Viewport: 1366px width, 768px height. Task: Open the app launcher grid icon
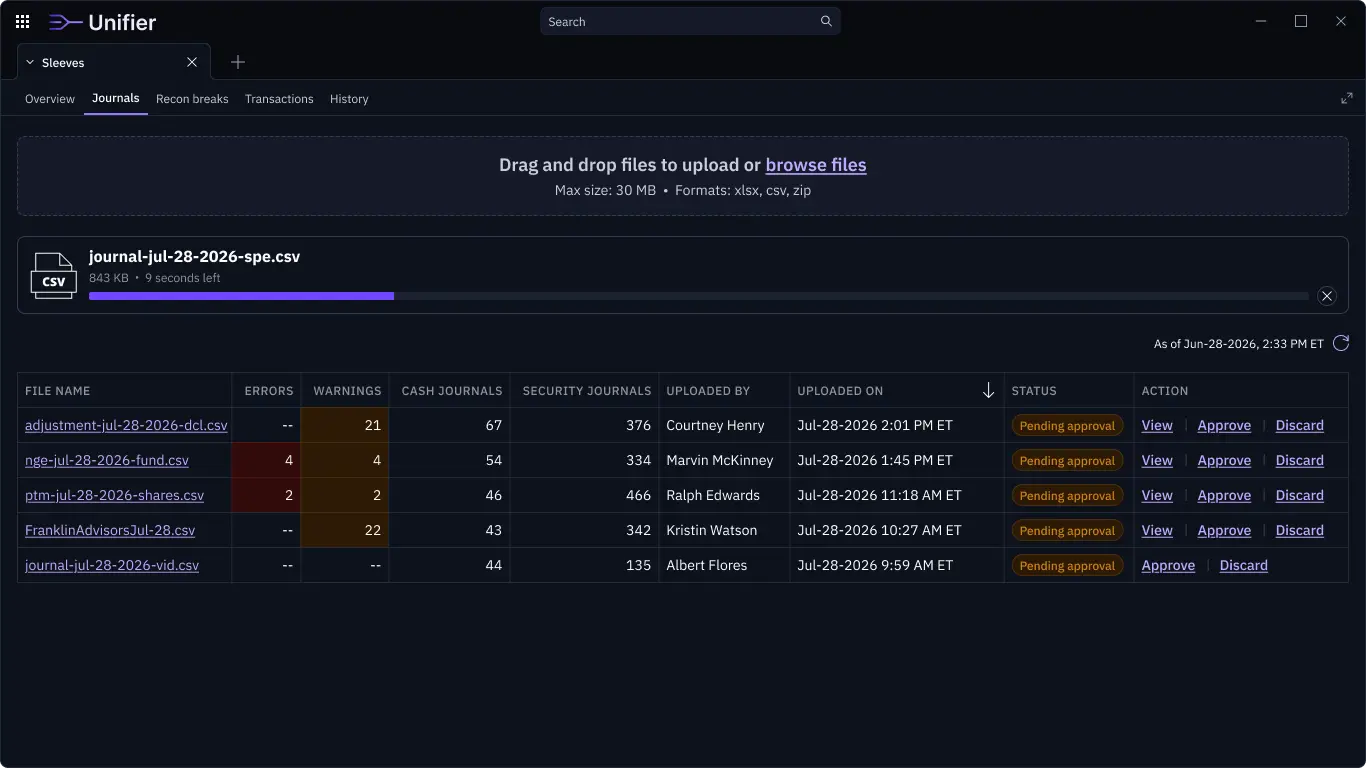pyautogui.click(x=22, y=21)
